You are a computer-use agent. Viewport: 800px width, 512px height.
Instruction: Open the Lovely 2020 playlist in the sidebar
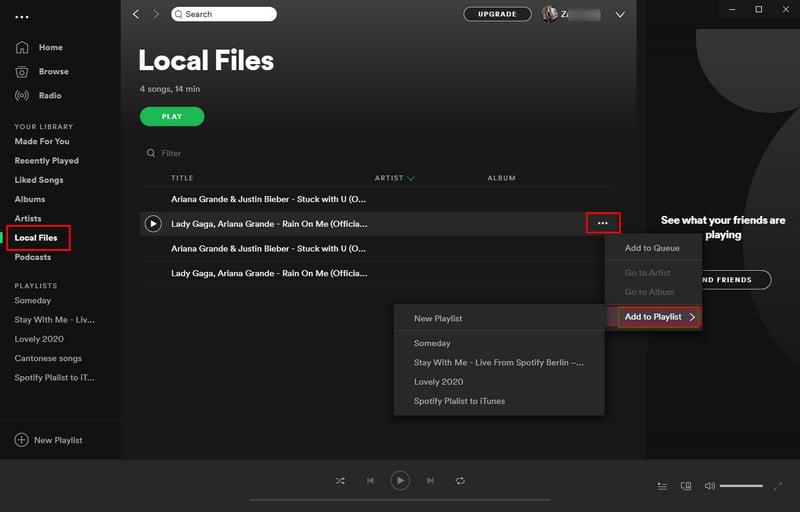coord(39,339)
